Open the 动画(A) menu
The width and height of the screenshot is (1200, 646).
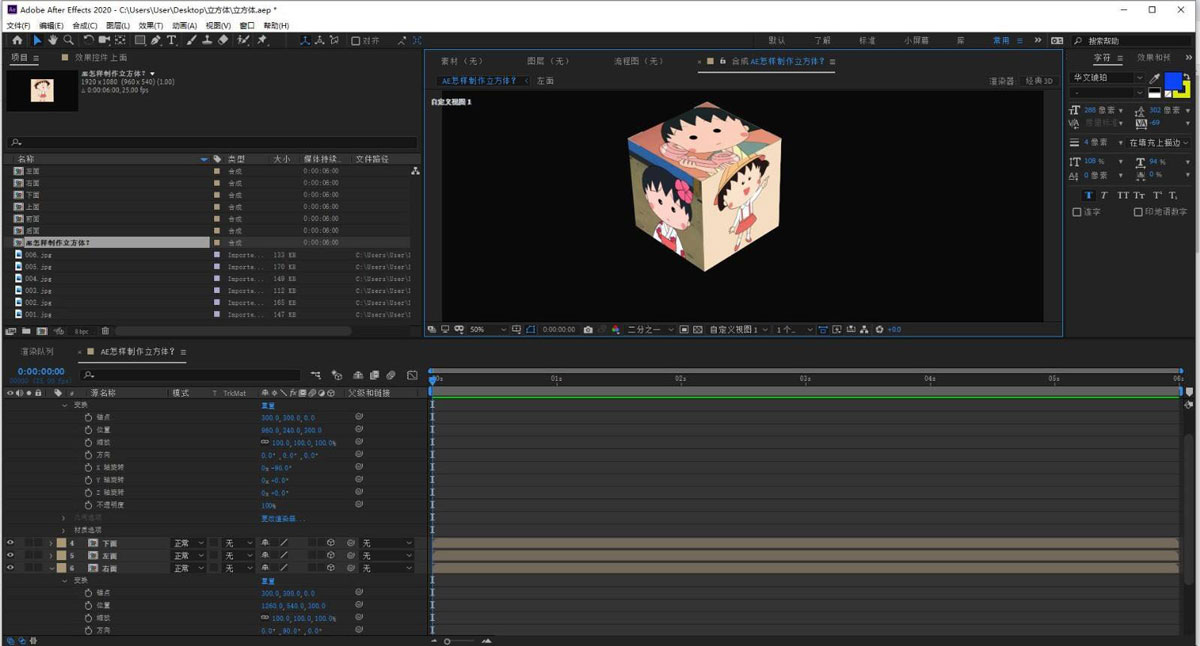pos(183,25)
